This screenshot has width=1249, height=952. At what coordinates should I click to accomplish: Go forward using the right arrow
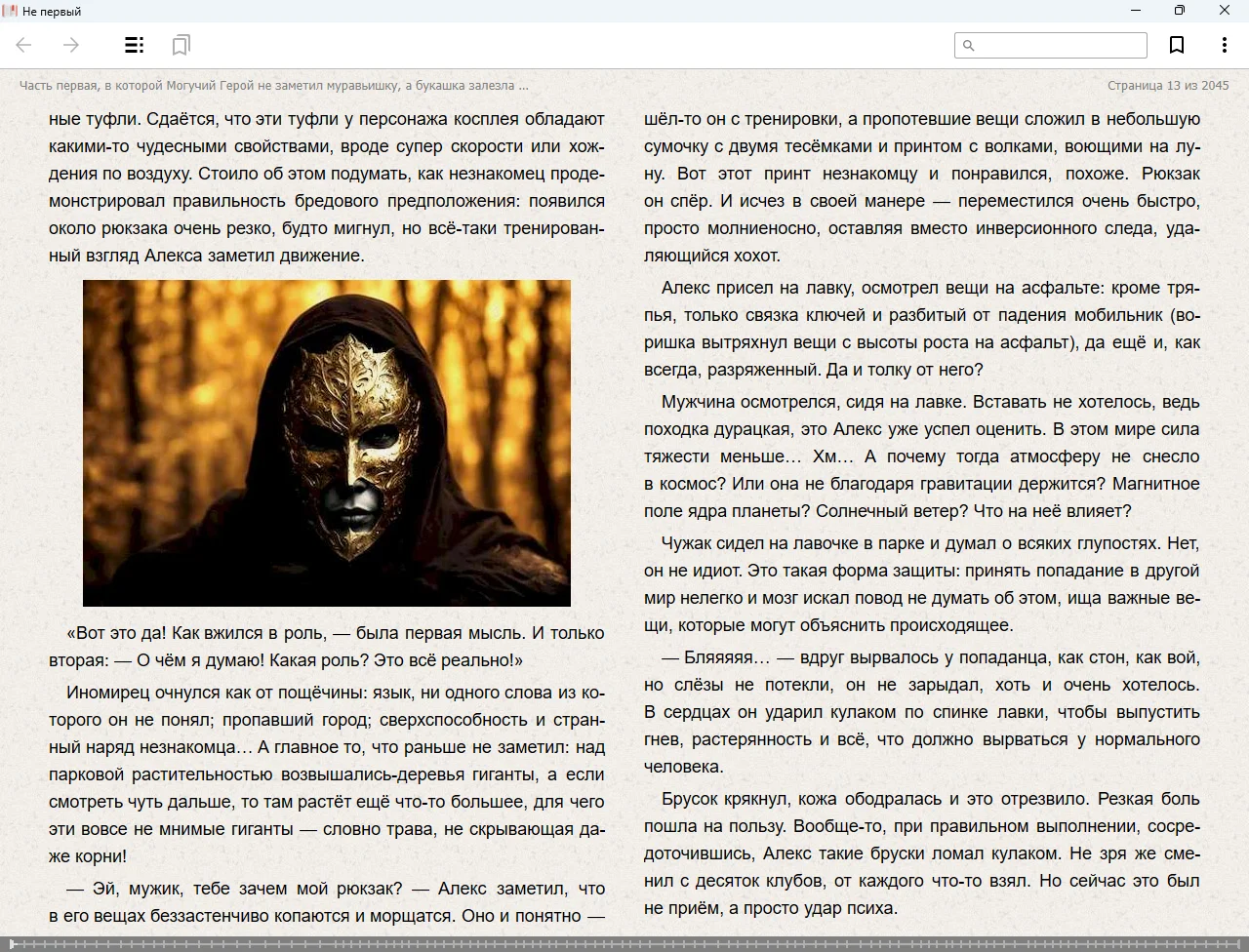coord(71,45)
